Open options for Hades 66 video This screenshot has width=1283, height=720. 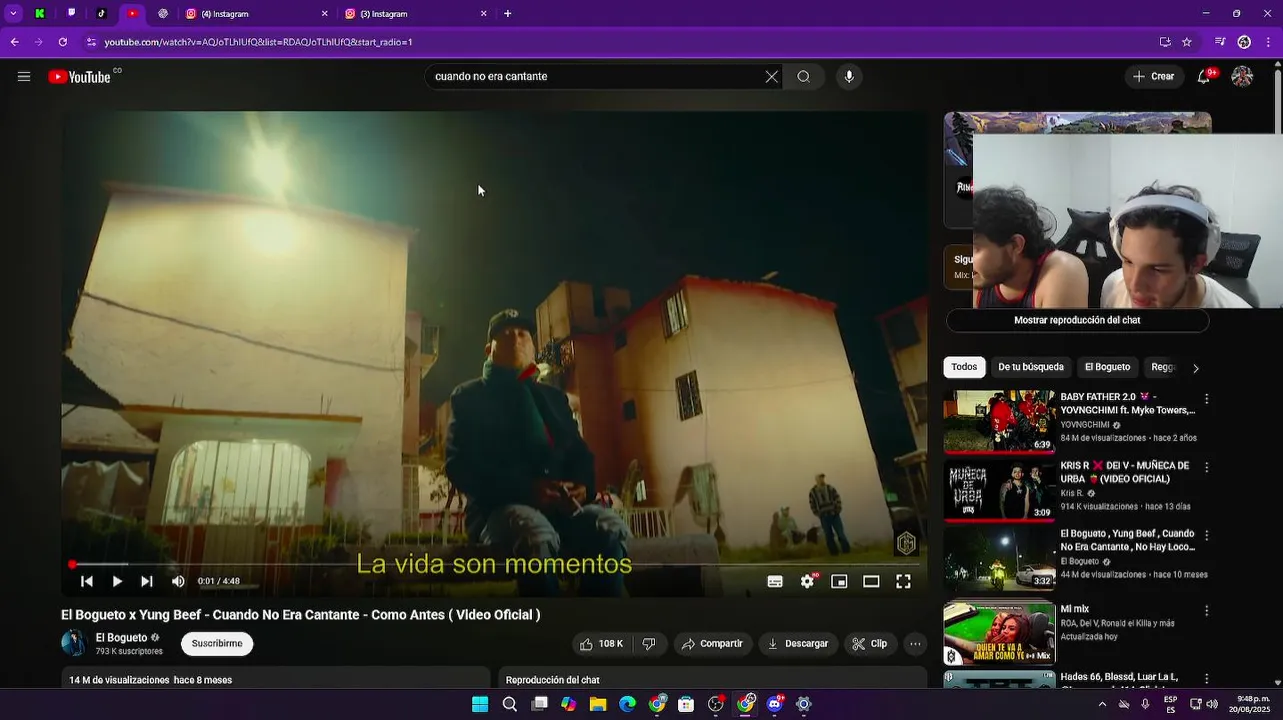(x=1206, y=678)
